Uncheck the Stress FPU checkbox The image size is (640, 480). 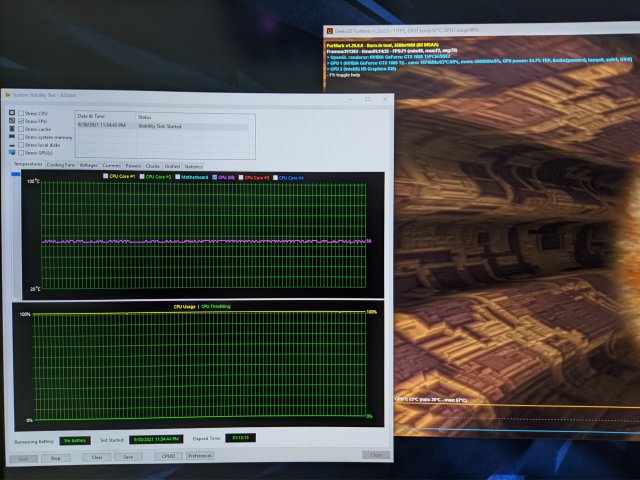click(x=20, y=121)
